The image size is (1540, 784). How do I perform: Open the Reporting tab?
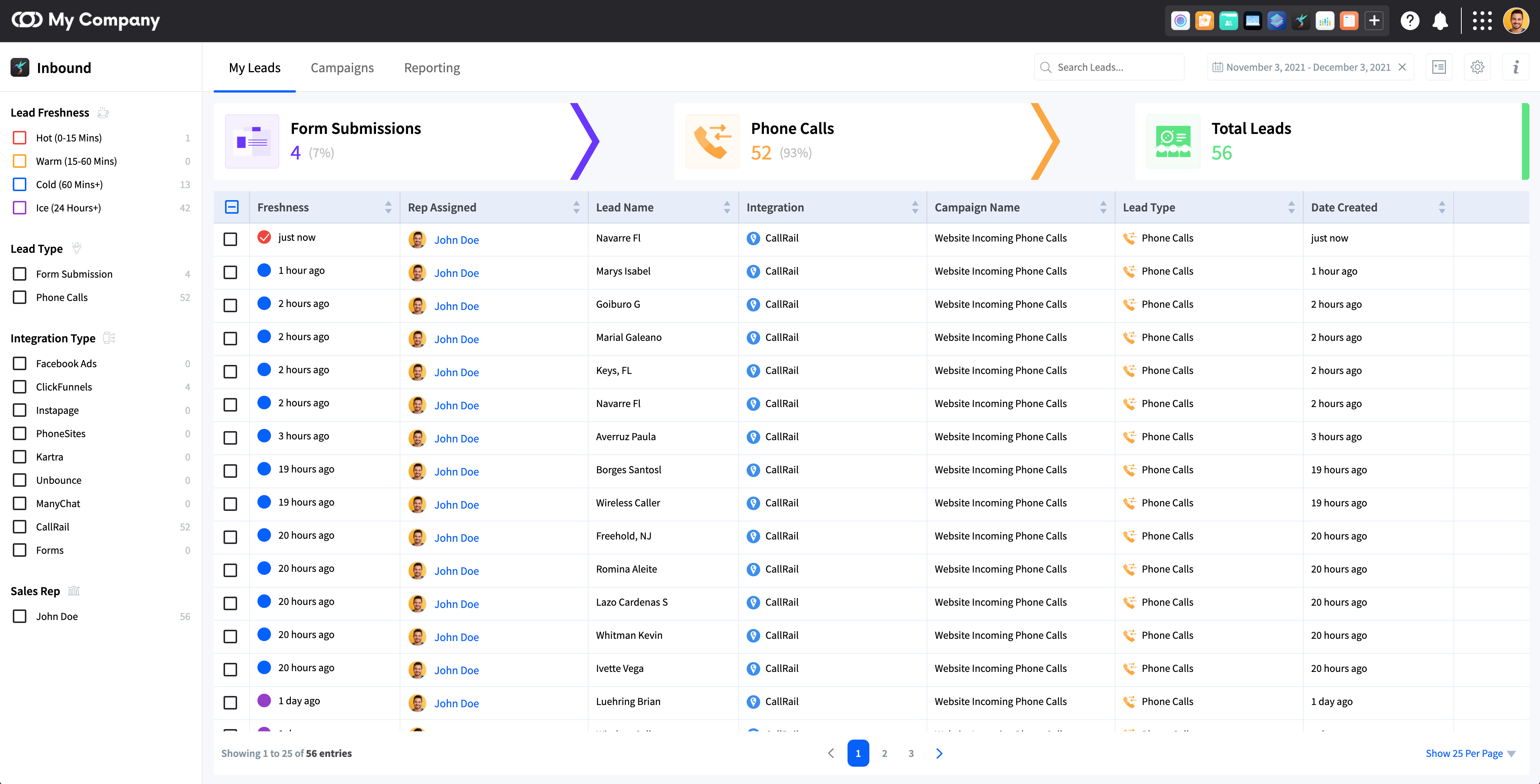click(432, 67)
